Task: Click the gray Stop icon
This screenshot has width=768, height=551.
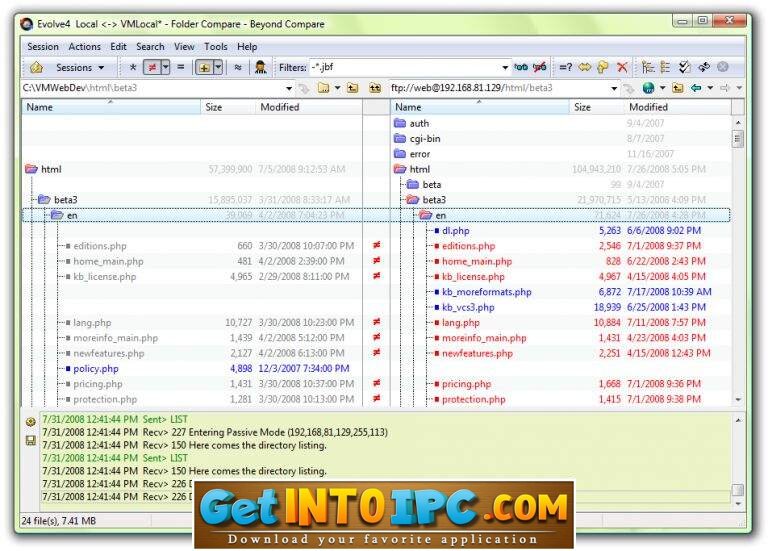Action: point(723,67)
